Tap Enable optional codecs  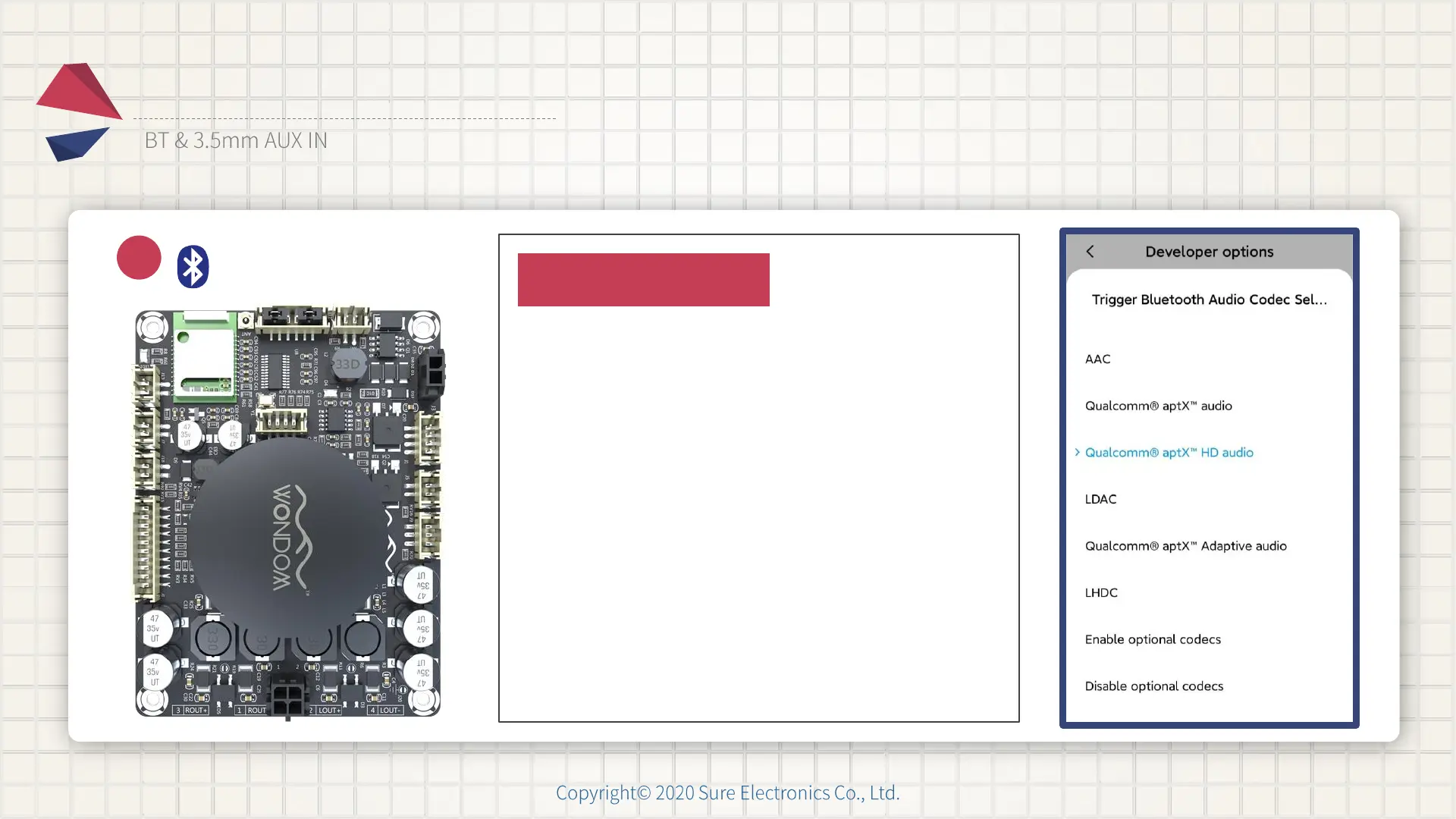1153,639
